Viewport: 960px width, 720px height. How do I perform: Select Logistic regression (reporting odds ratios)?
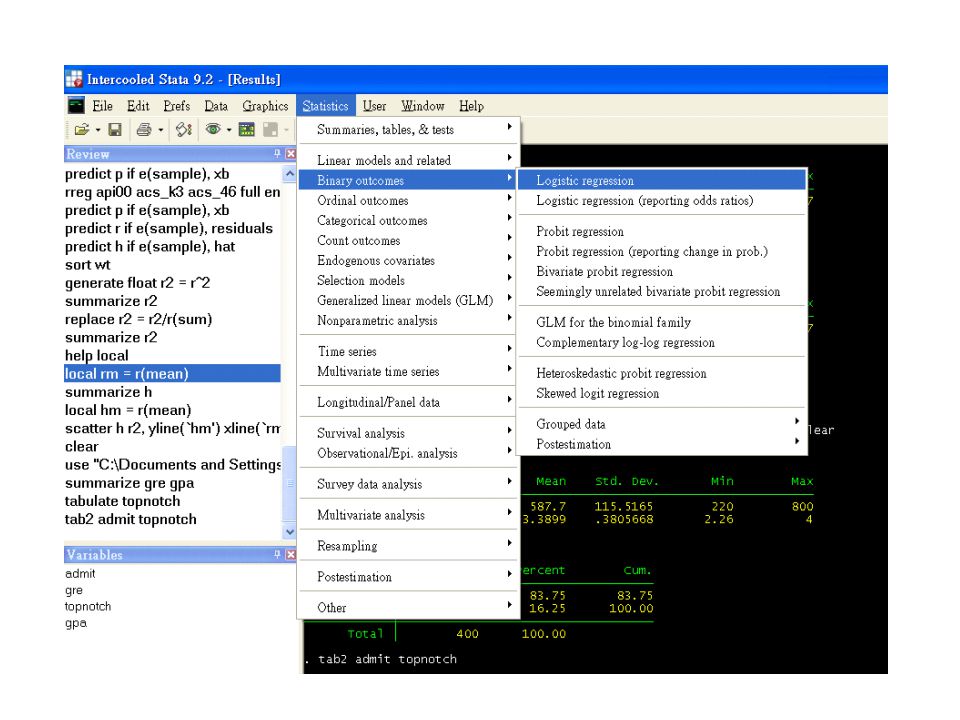click(x=662, y=200)
